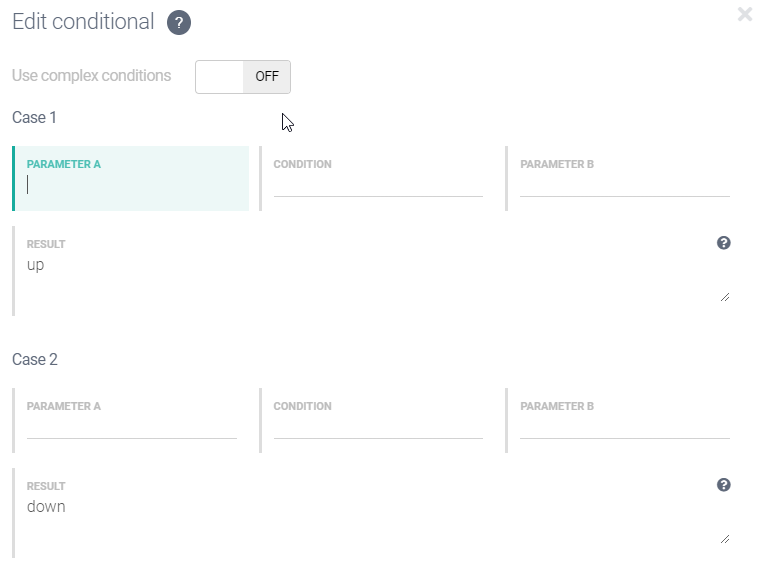Click resize handle of Case 1 Result box
Screen dimensions: 765x565
pyautogui.click(x=724, y=296)
